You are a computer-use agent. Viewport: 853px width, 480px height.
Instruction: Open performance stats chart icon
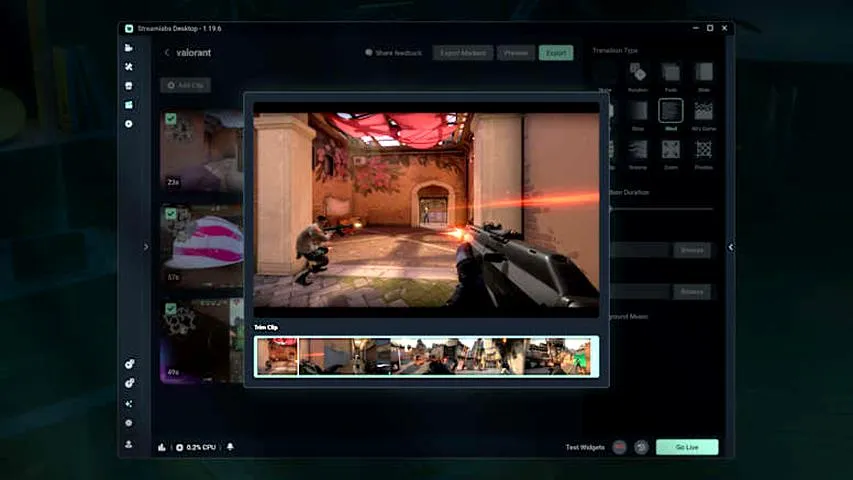pyautogui.click(x=162, y=447)
